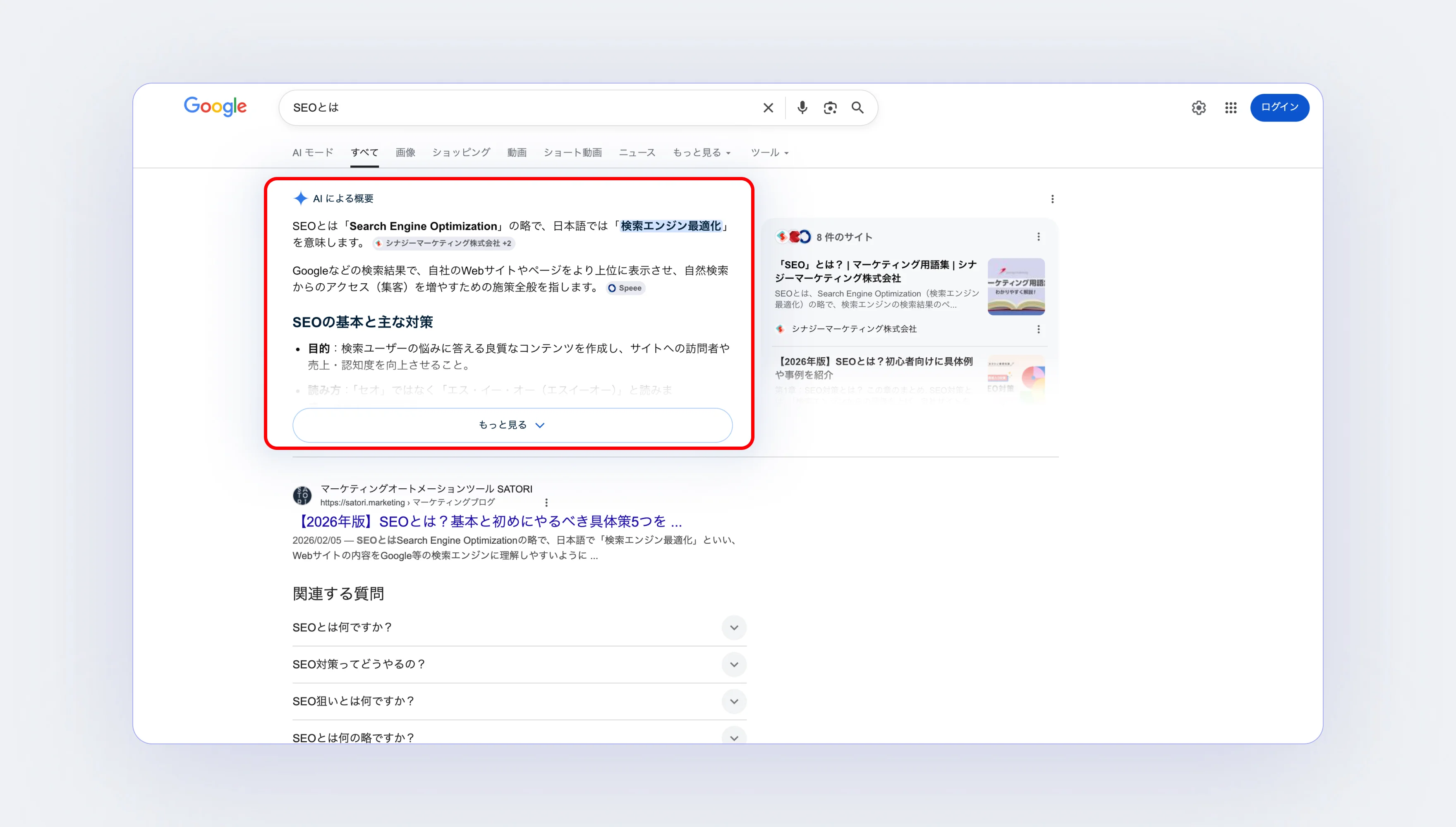Image resolution: width=1456 pixels, height=827 pixels.
Task: Open three-dot menu beside 8 件のサイト
Action: pos(1039,237)
